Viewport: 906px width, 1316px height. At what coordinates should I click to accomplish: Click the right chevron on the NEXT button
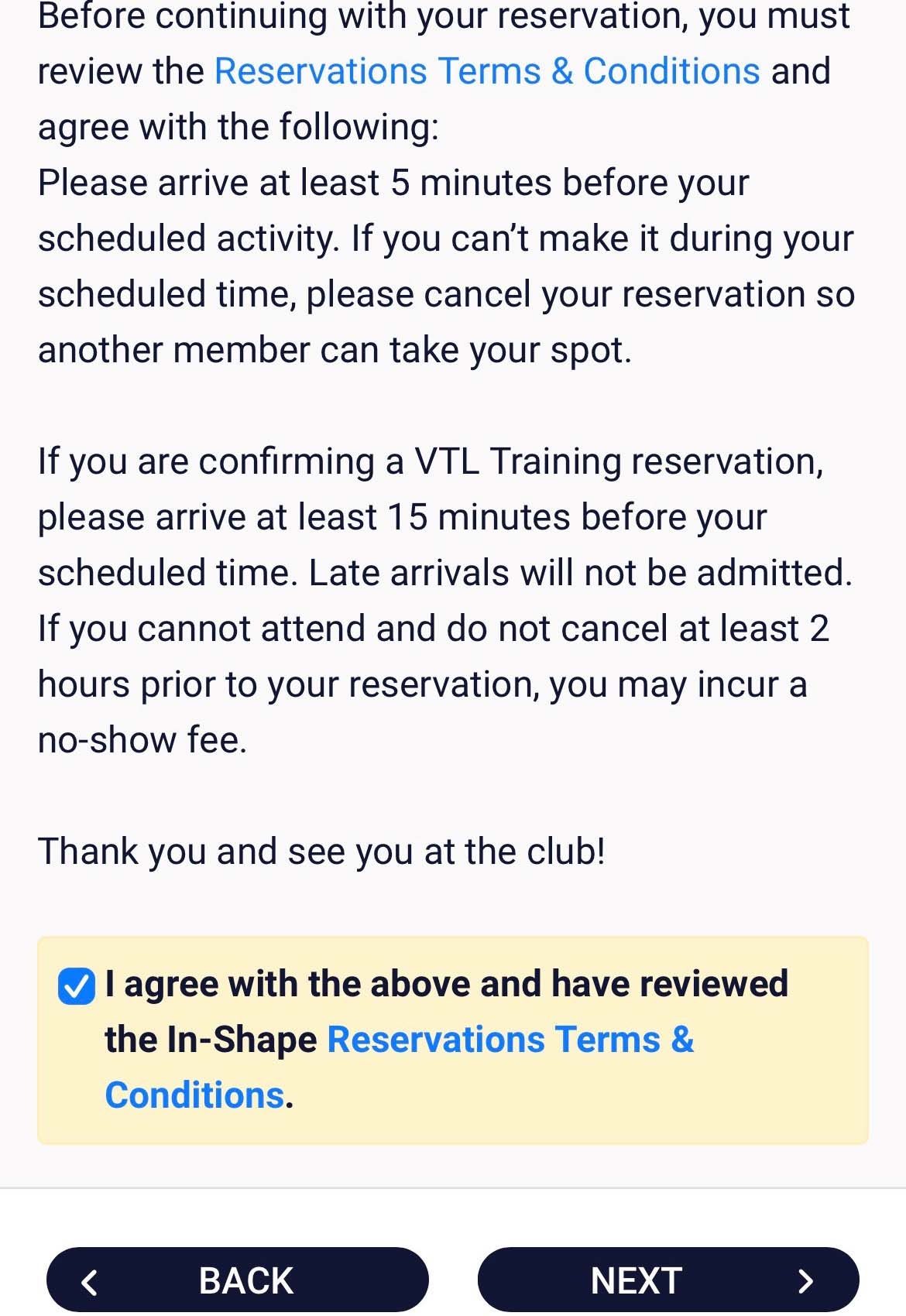pyautogui.click(x=805, y=1282)
